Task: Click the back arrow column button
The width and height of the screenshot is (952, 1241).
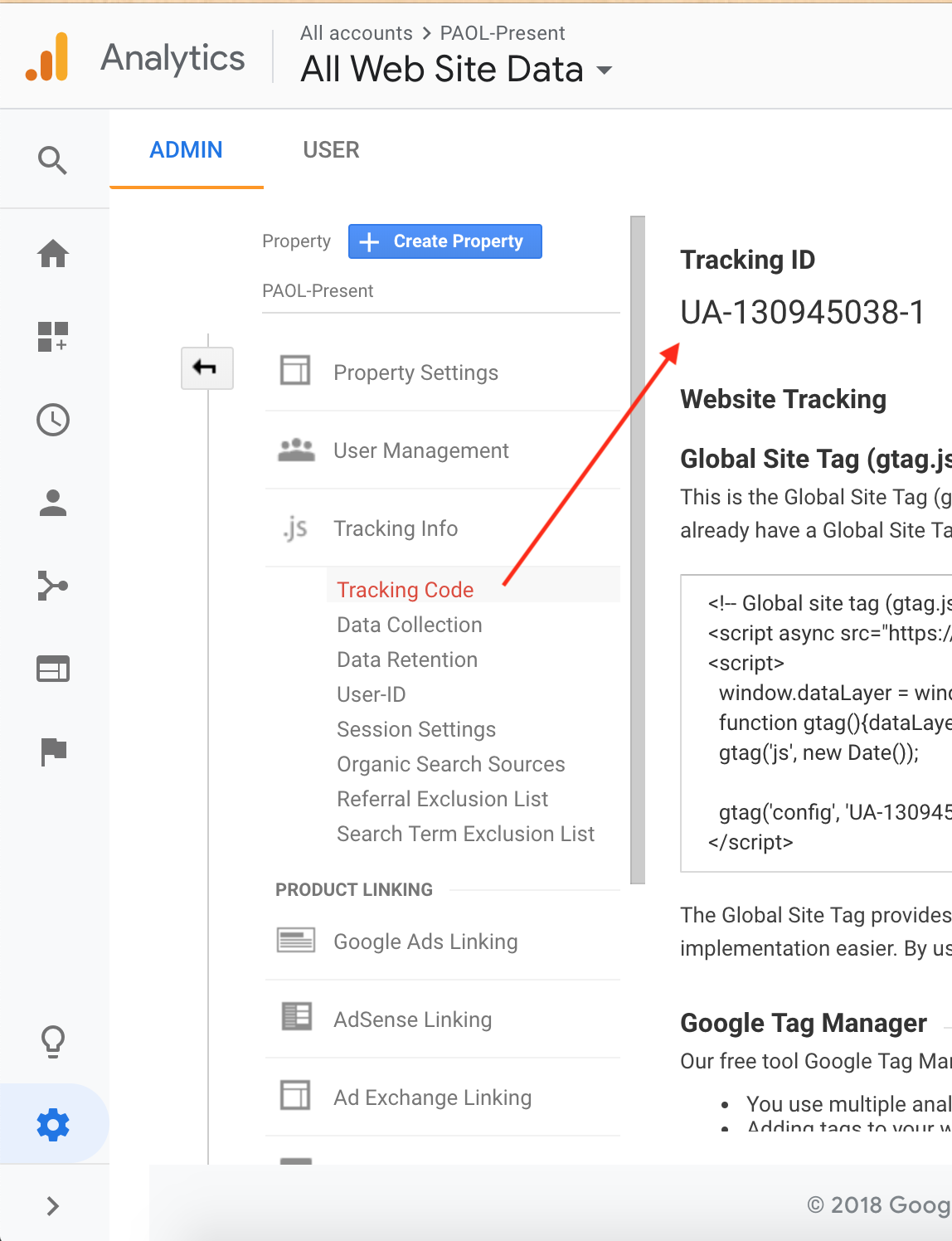Action: tap(207, 367)
